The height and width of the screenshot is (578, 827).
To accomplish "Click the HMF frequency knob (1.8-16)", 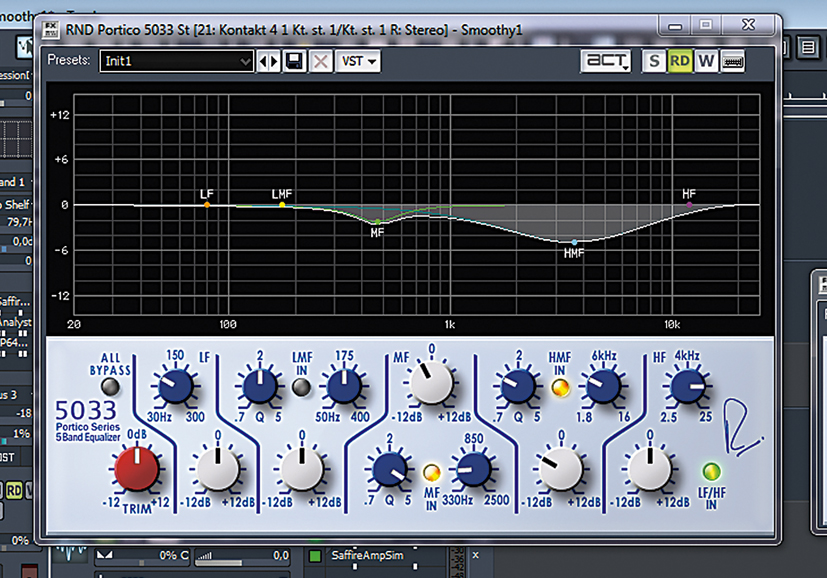I will (603, 386).
